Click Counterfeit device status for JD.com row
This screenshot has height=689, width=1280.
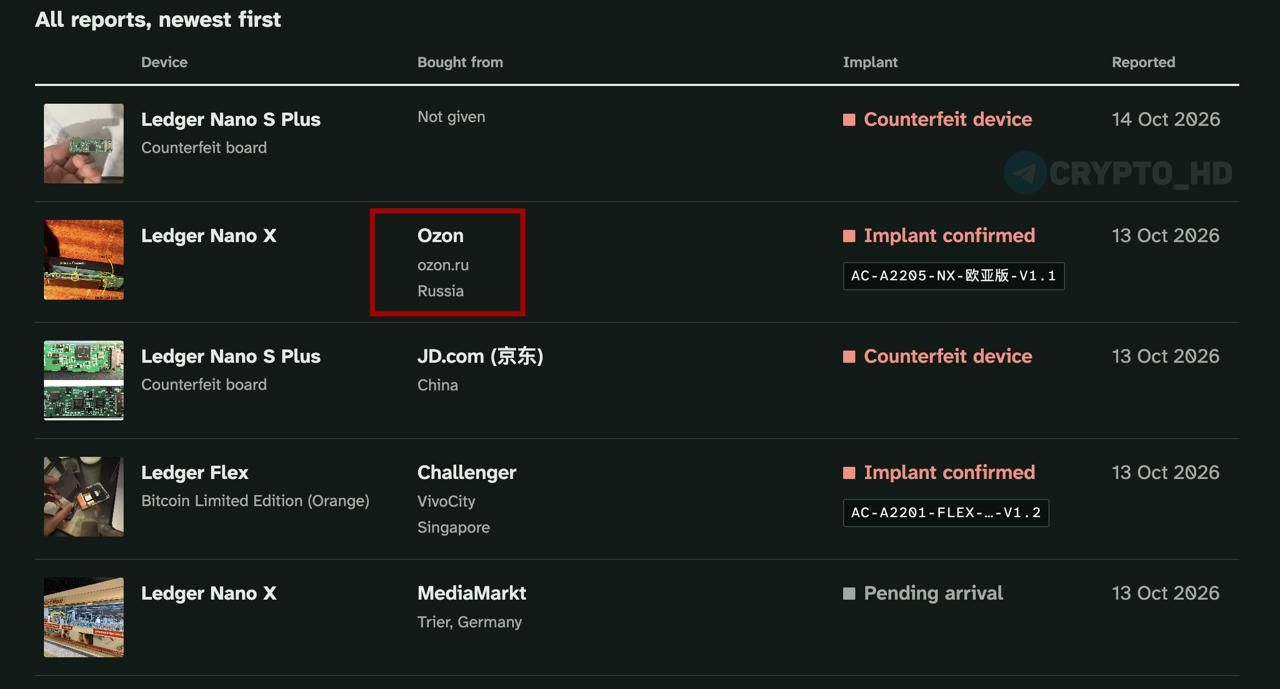[948, 356]
